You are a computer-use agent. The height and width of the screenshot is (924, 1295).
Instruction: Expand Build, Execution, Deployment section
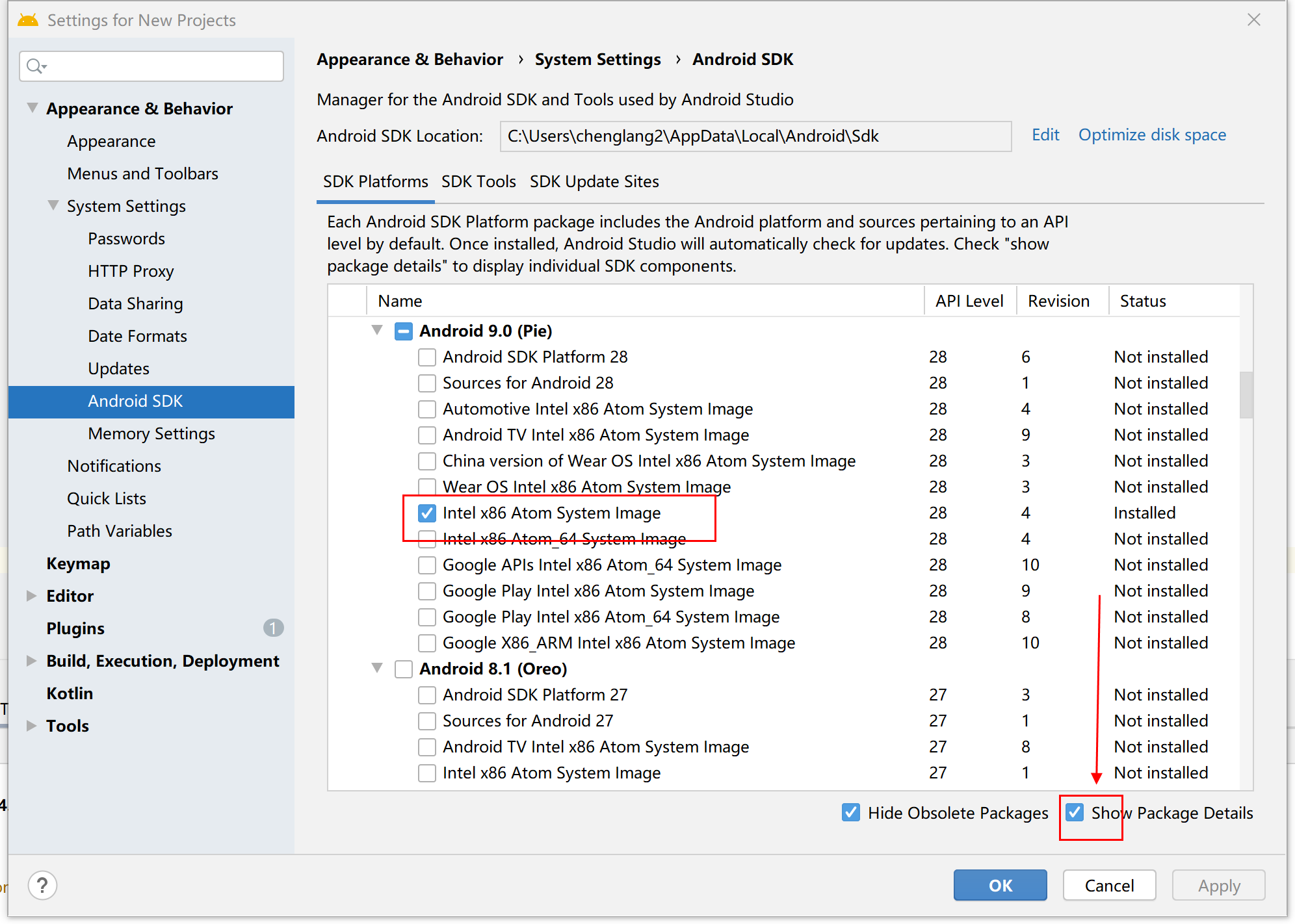tap(31, 660)
